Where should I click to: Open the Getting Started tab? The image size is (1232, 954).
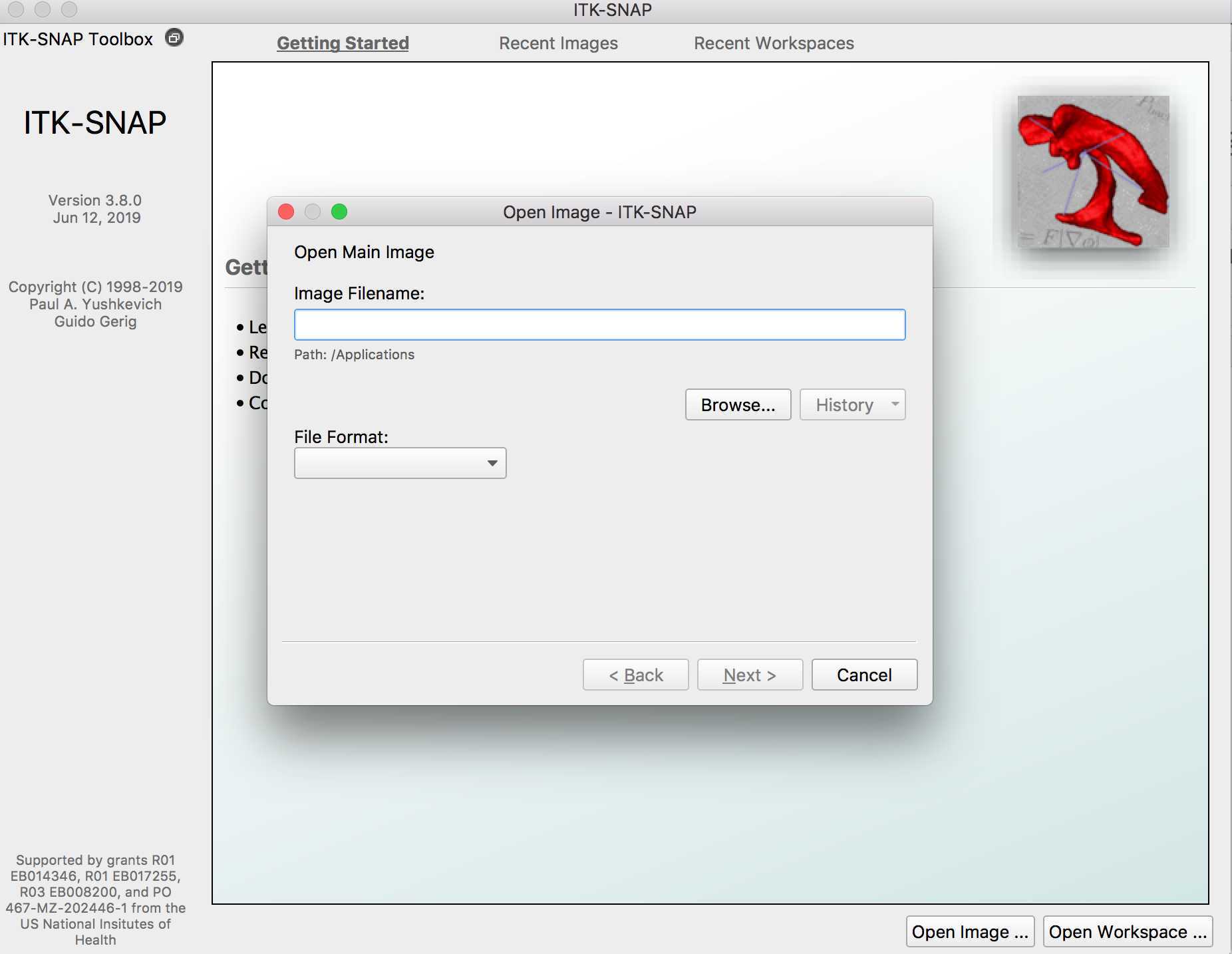(x=343, y=43)
